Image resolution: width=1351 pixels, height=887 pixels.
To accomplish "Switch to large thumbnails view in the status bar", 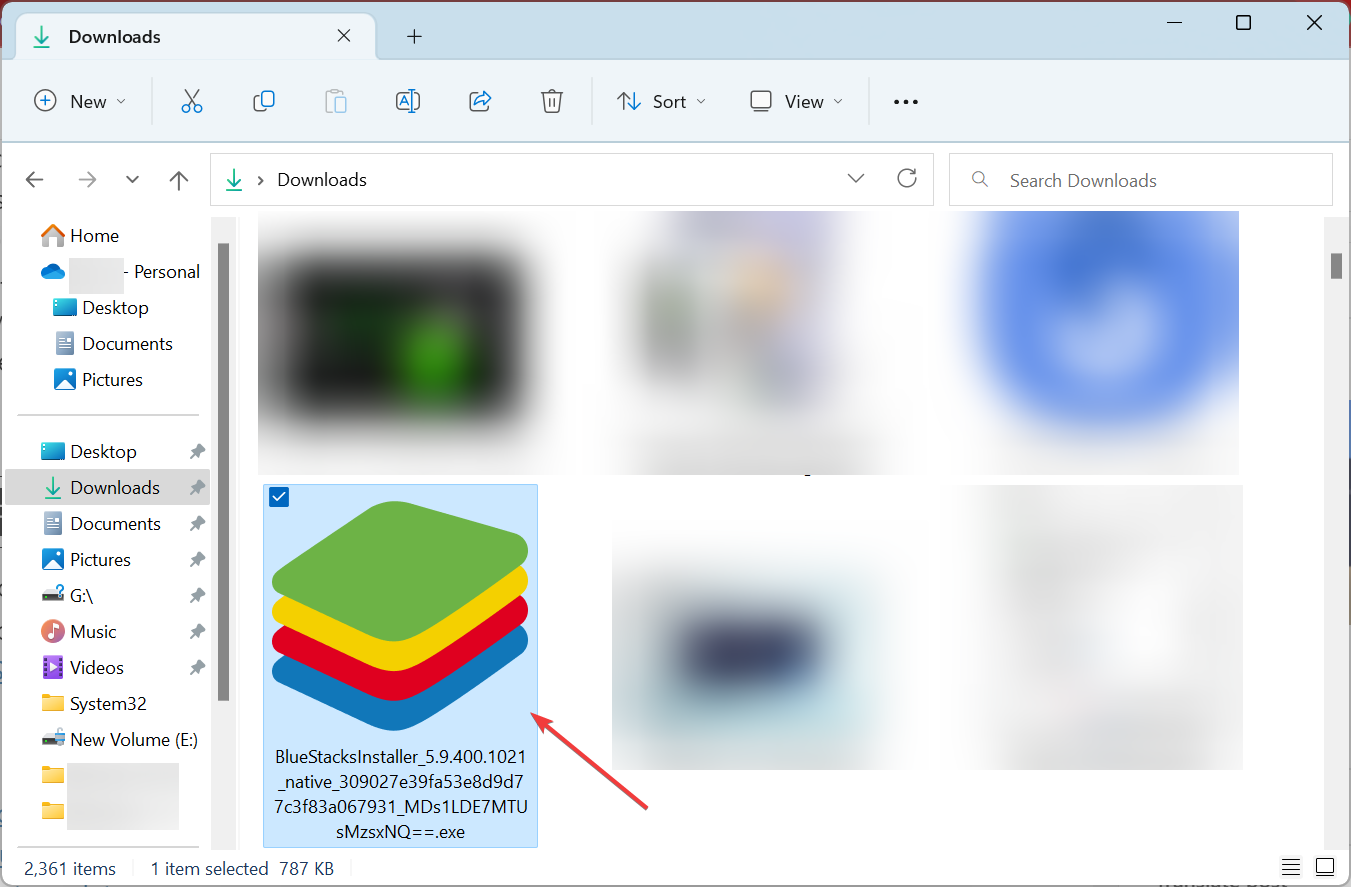I will point(1325,866).
